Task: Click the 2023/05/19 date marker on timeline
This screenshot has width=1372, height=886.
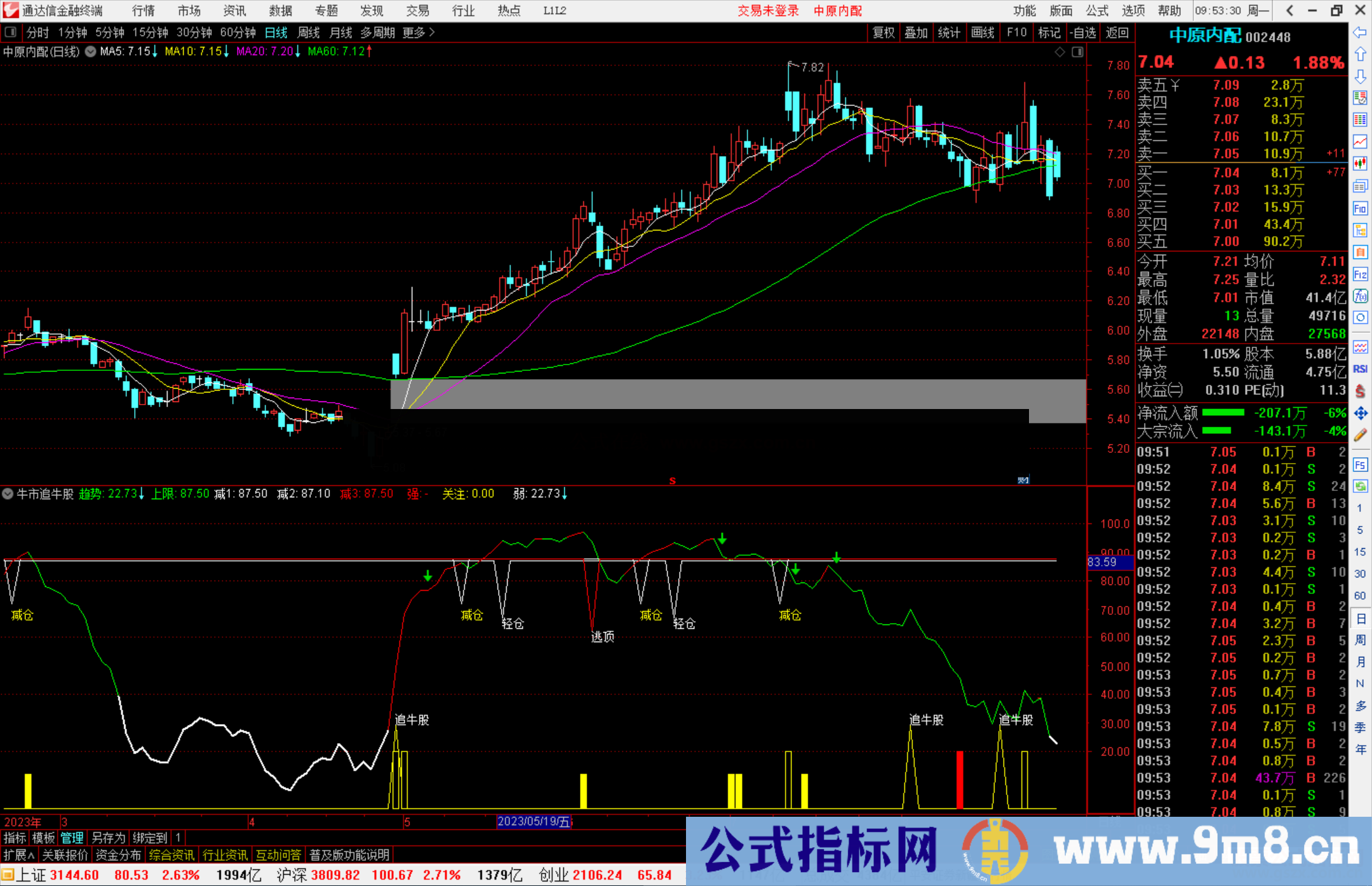Action: (534, 821)
